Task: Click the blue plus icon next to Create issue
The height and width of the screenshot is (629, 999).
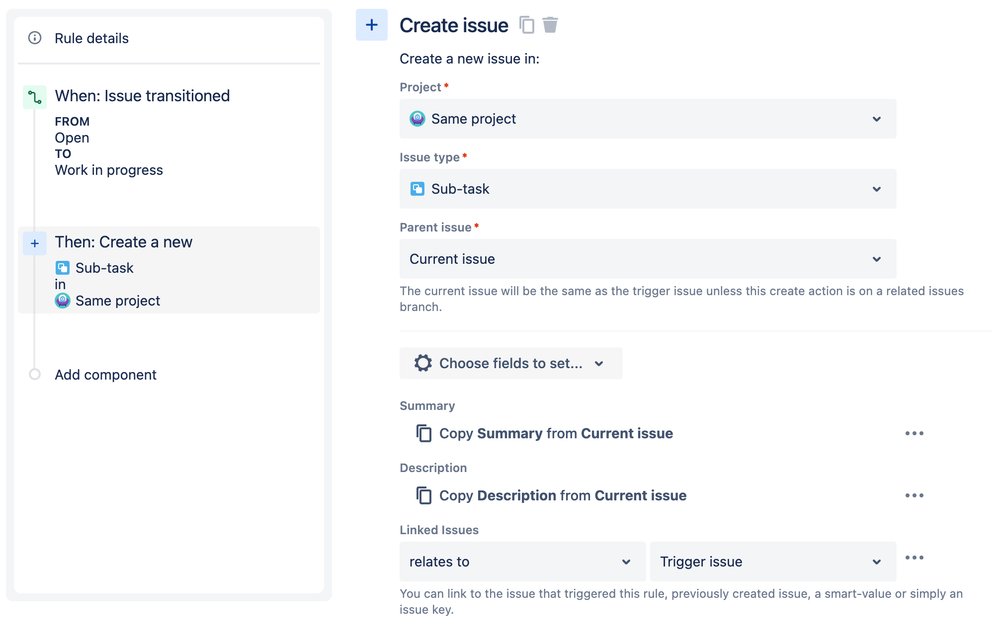Action: tap(371, 25)
